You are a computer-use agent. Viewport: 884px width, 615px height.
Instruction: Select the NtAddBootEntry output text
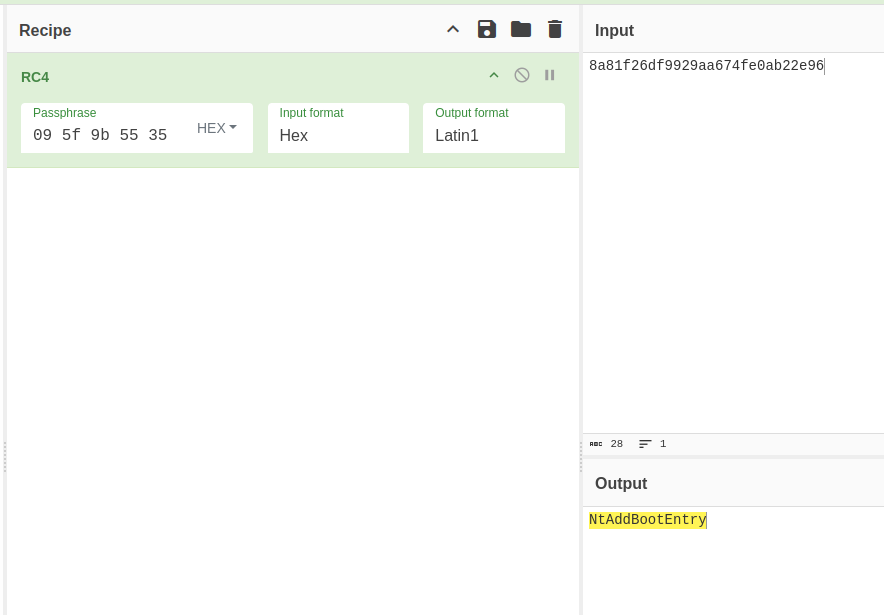(647, 520)
